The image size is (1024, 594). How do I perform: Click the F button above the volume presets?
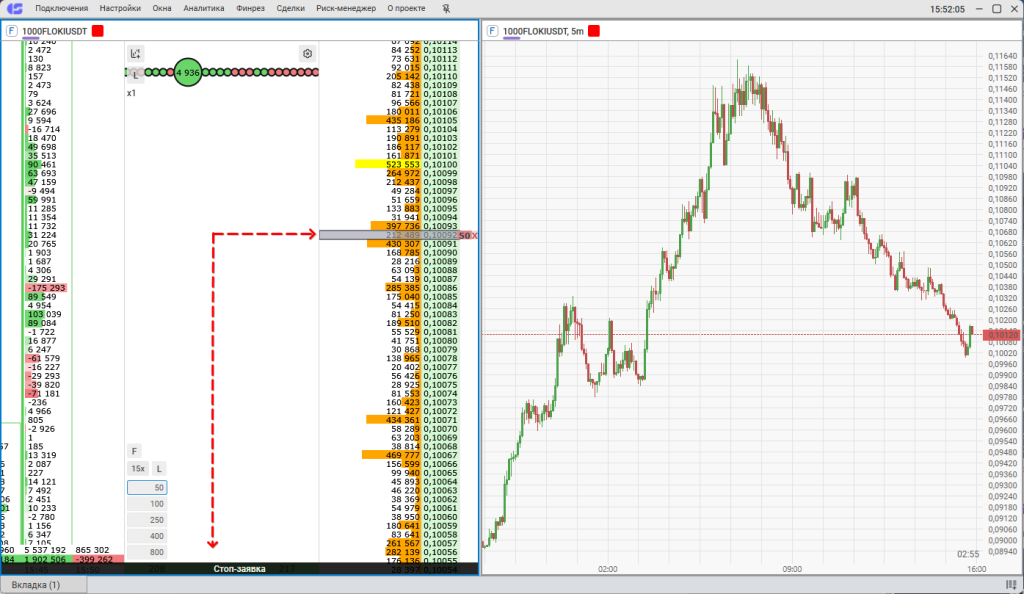coord(134,451)
